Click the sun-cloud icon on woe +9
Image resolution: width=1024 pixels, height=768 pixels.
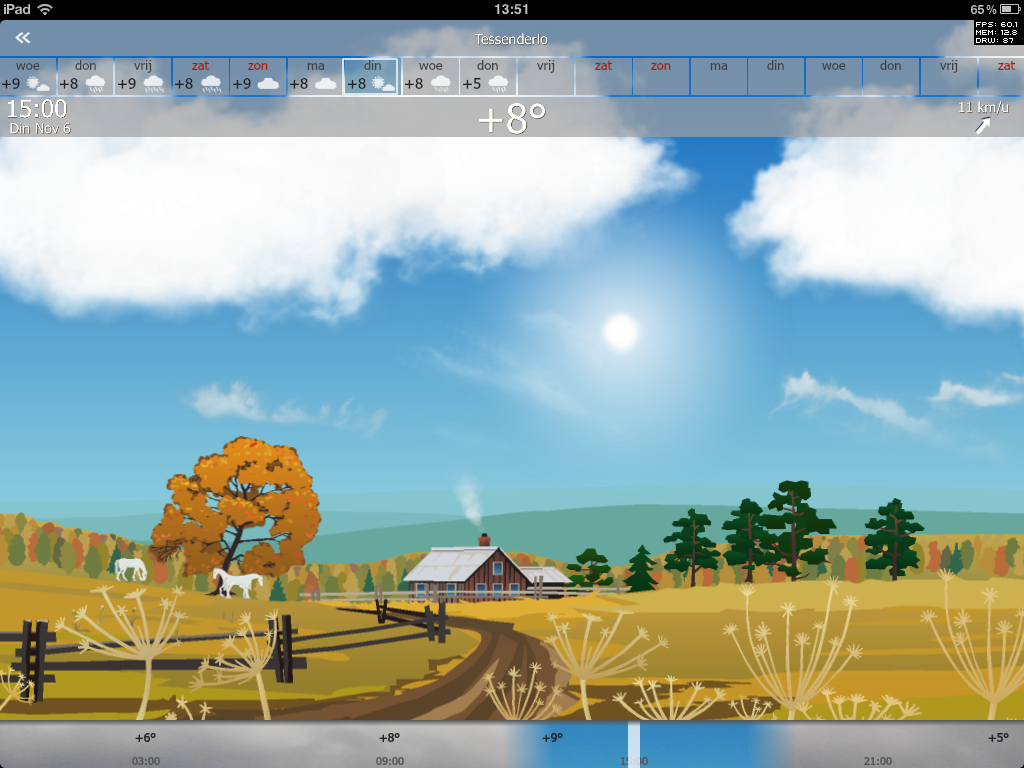pyautogui.click(x=38, y=84)
